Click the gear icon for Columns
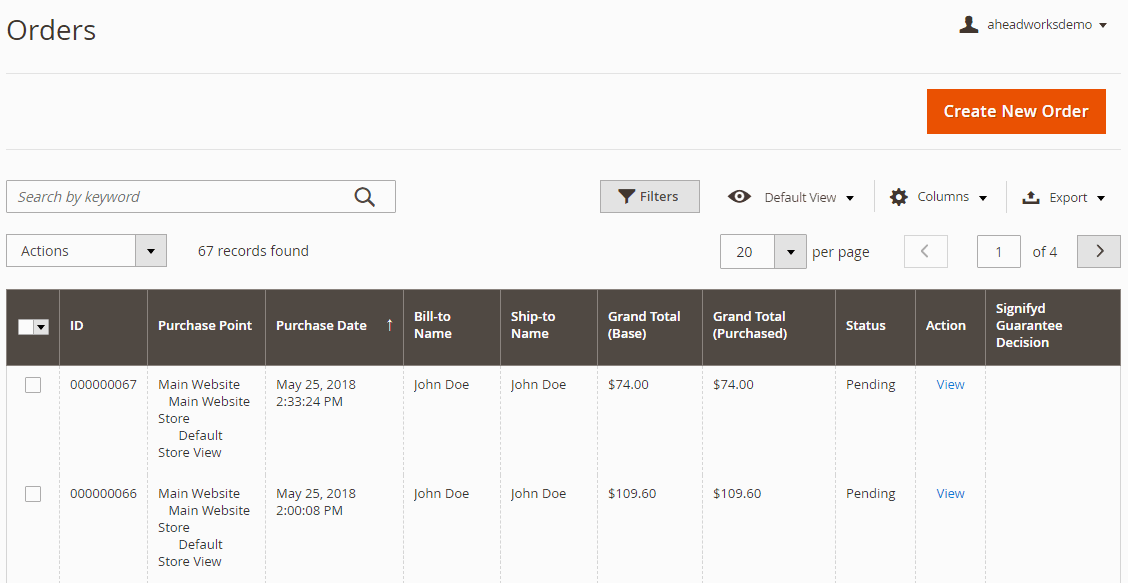 [899, 196]
